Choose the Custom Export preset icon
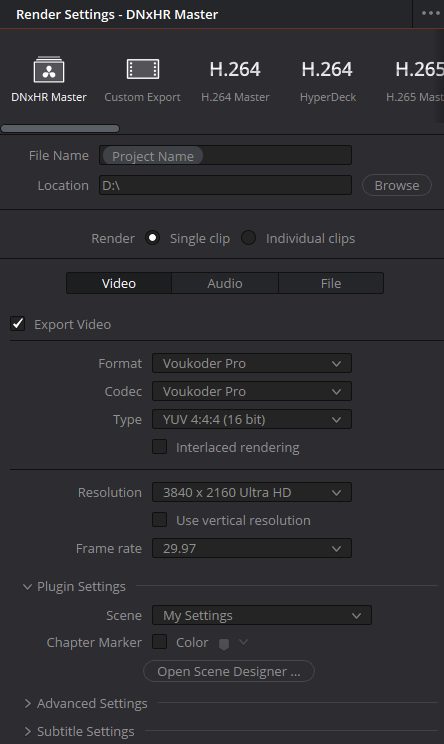444x744 pixels. tap(143, 69)
